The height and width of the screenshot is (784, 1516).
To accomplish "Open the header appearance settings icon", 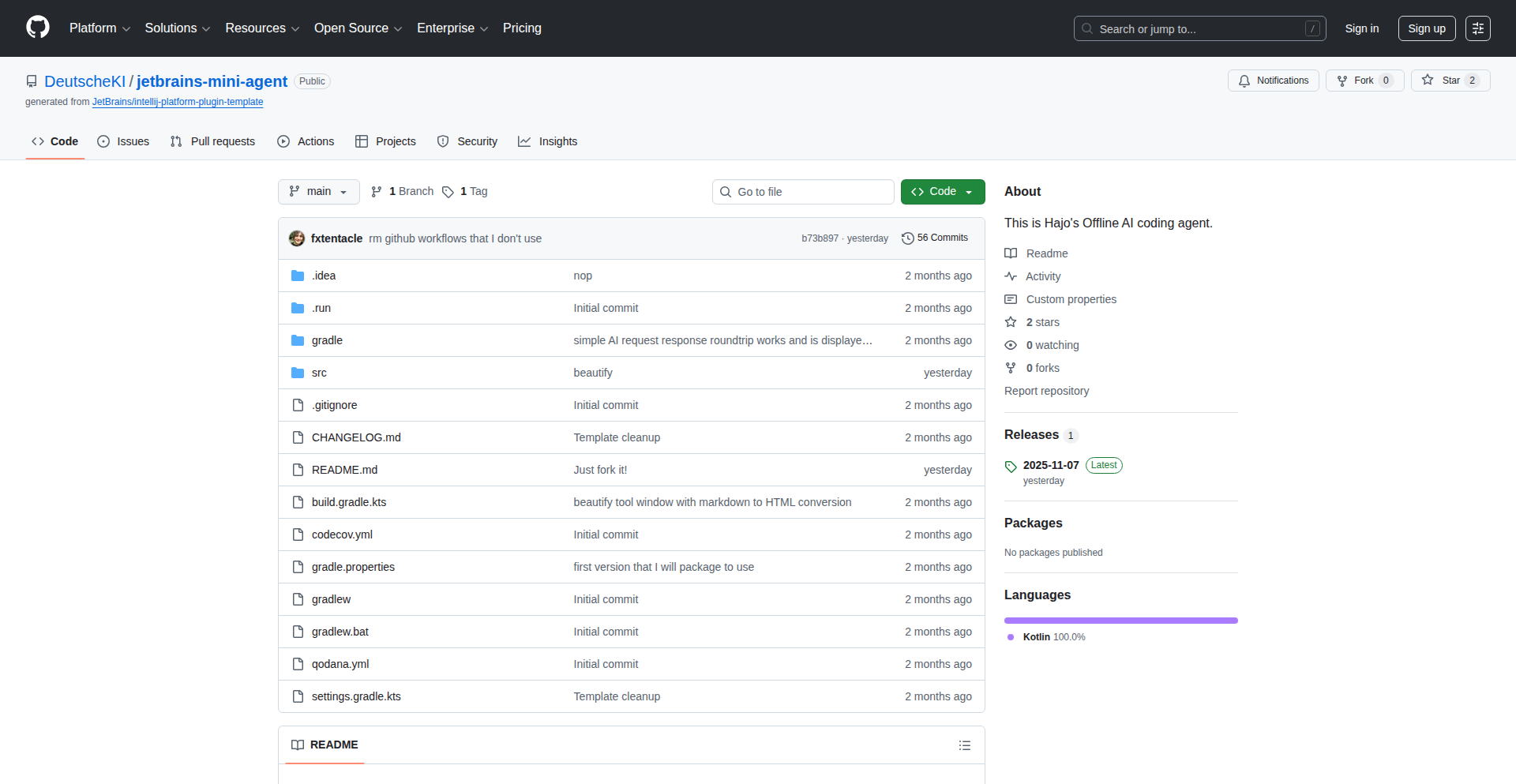I will (1477, 28).
